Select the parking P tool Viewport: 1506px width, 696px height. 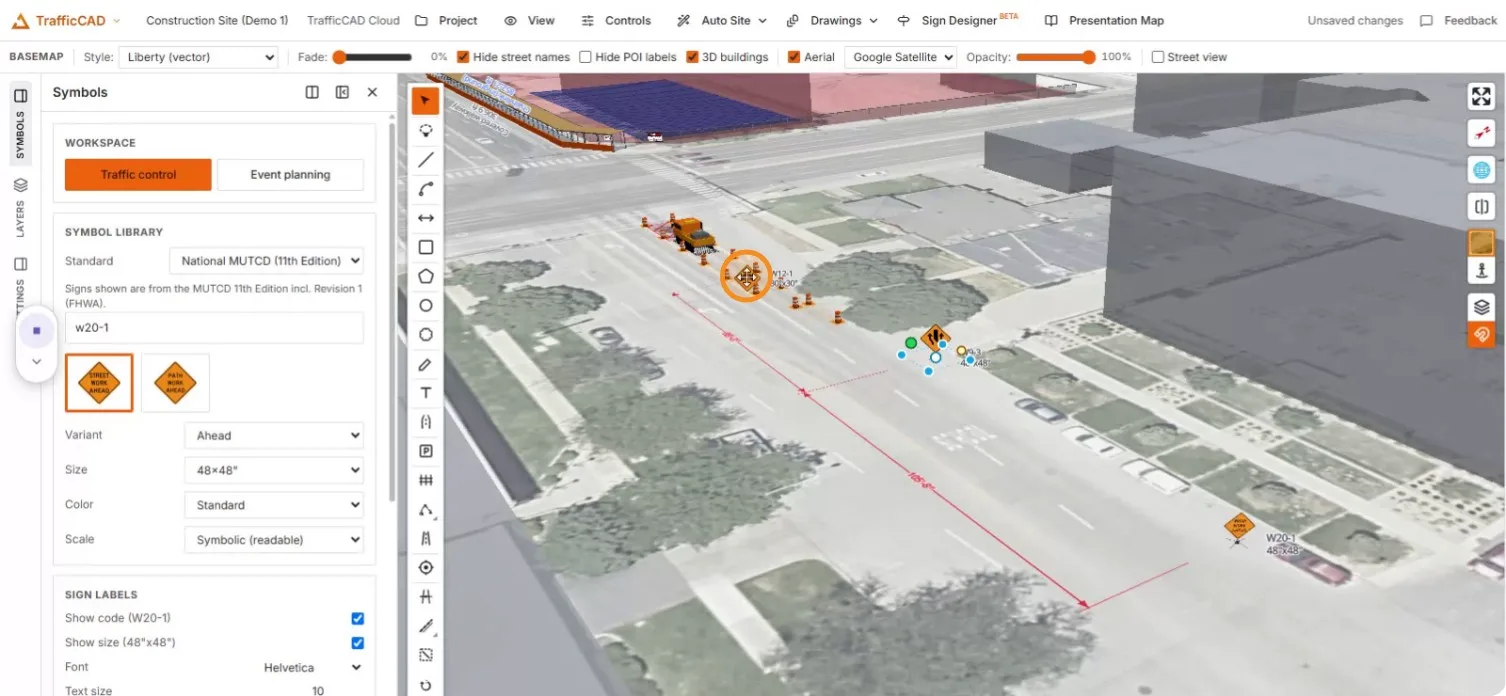[426, 451]
